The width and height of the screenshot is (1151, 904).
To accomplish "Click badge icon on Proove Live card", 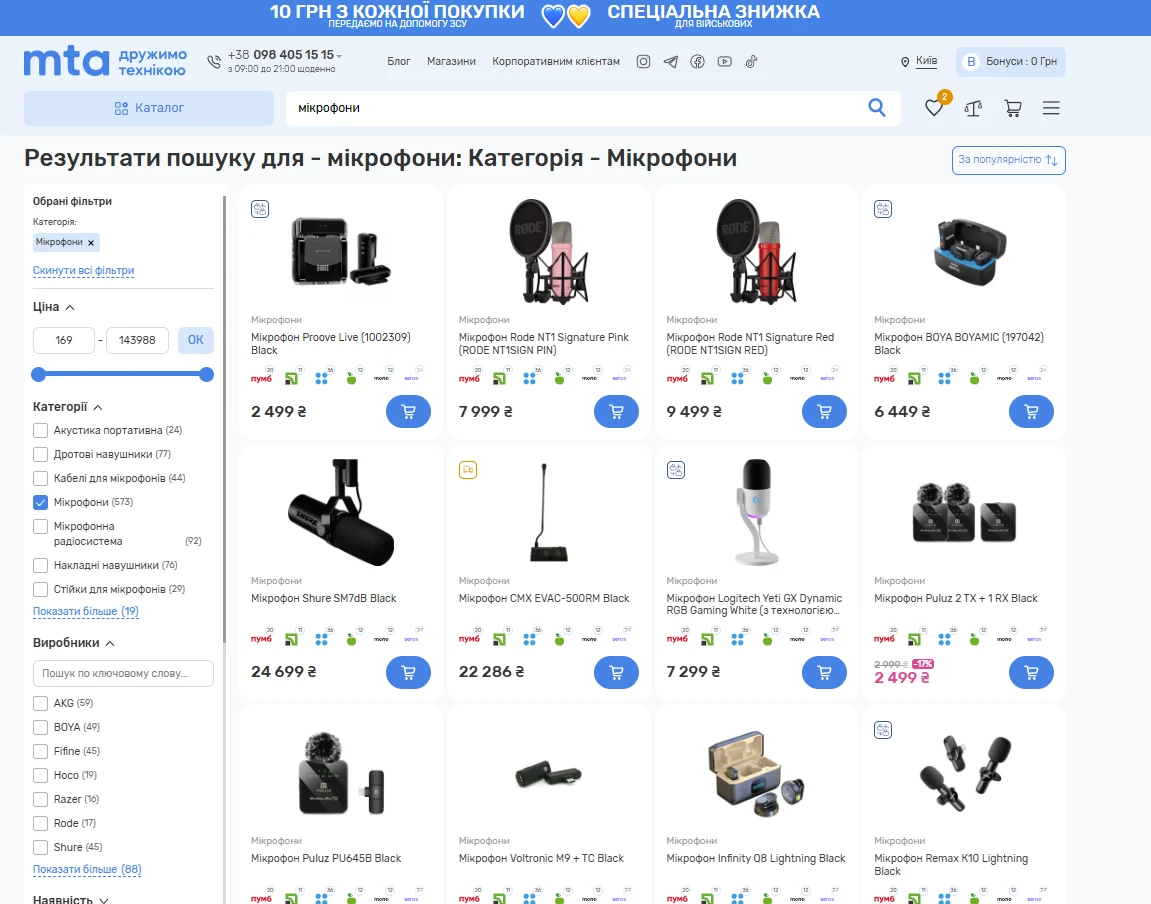I will coord(260,209).
